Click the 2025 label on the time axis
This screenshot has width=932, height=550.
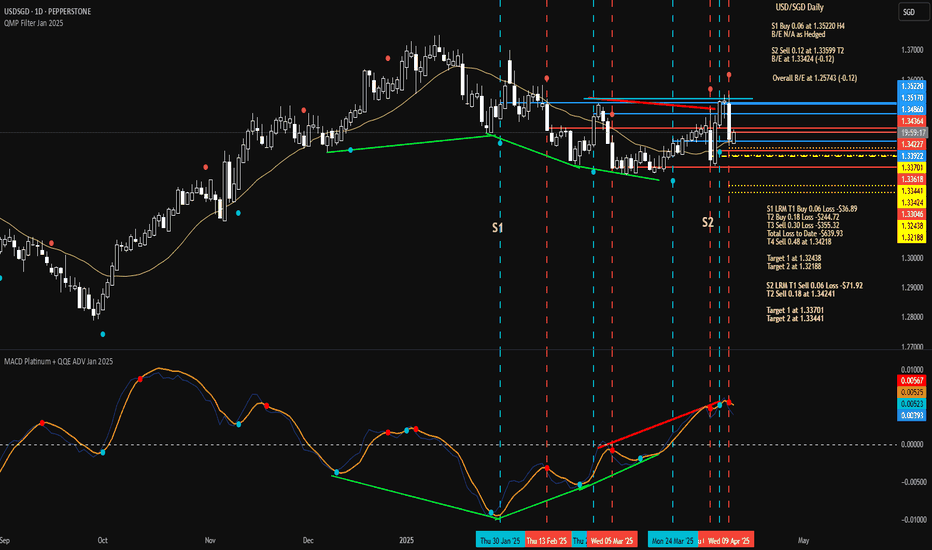(407, 540)
